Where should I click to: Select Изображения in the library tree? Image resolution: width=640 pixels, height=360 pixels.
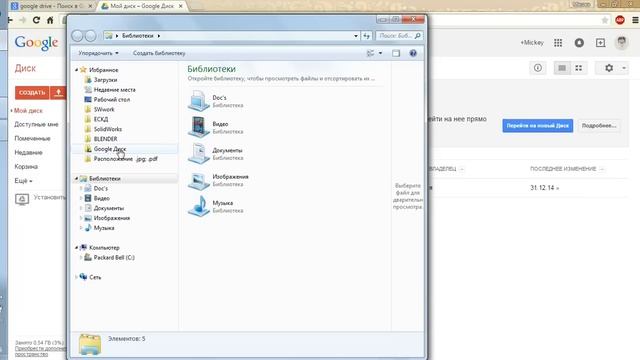click(111, 218)
